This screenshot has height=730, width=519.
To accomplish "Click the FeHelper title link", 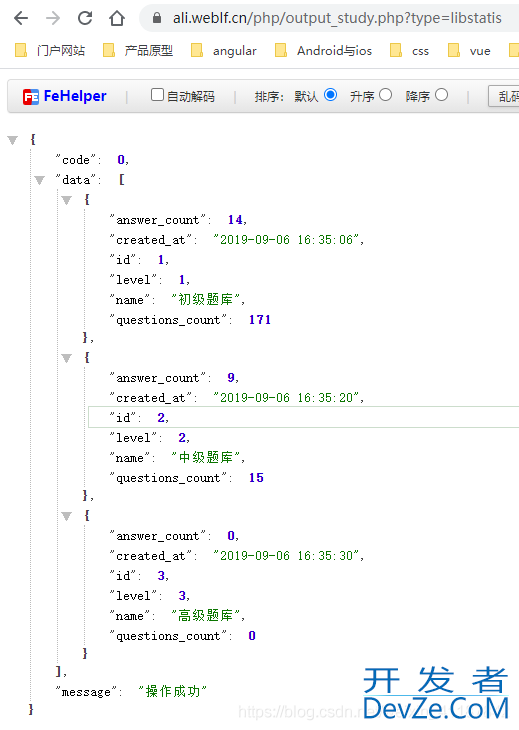I will [75, 96].
